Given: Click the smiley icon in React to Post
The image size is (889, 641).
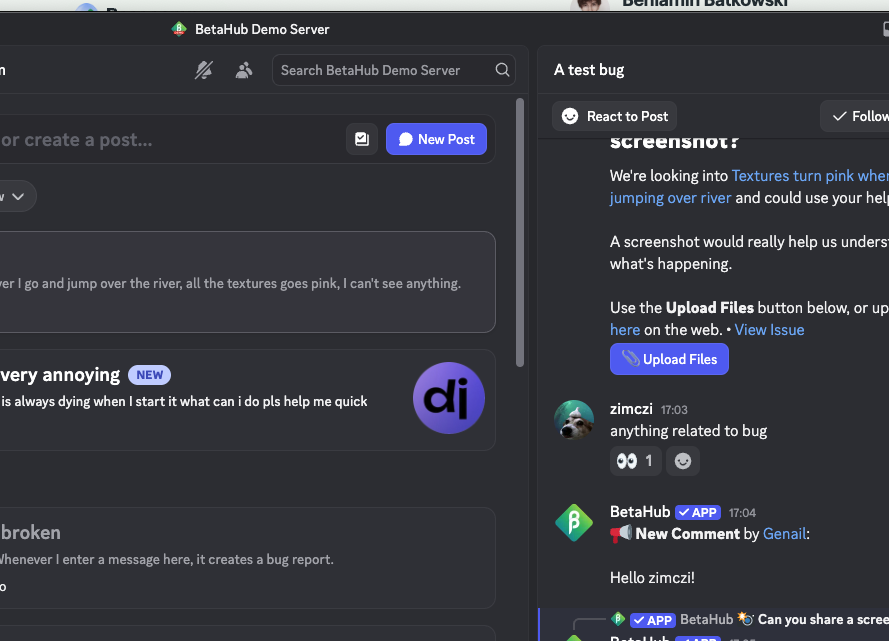Looking at the screenshot, I should pyautogui.click(x=570, y=116).
